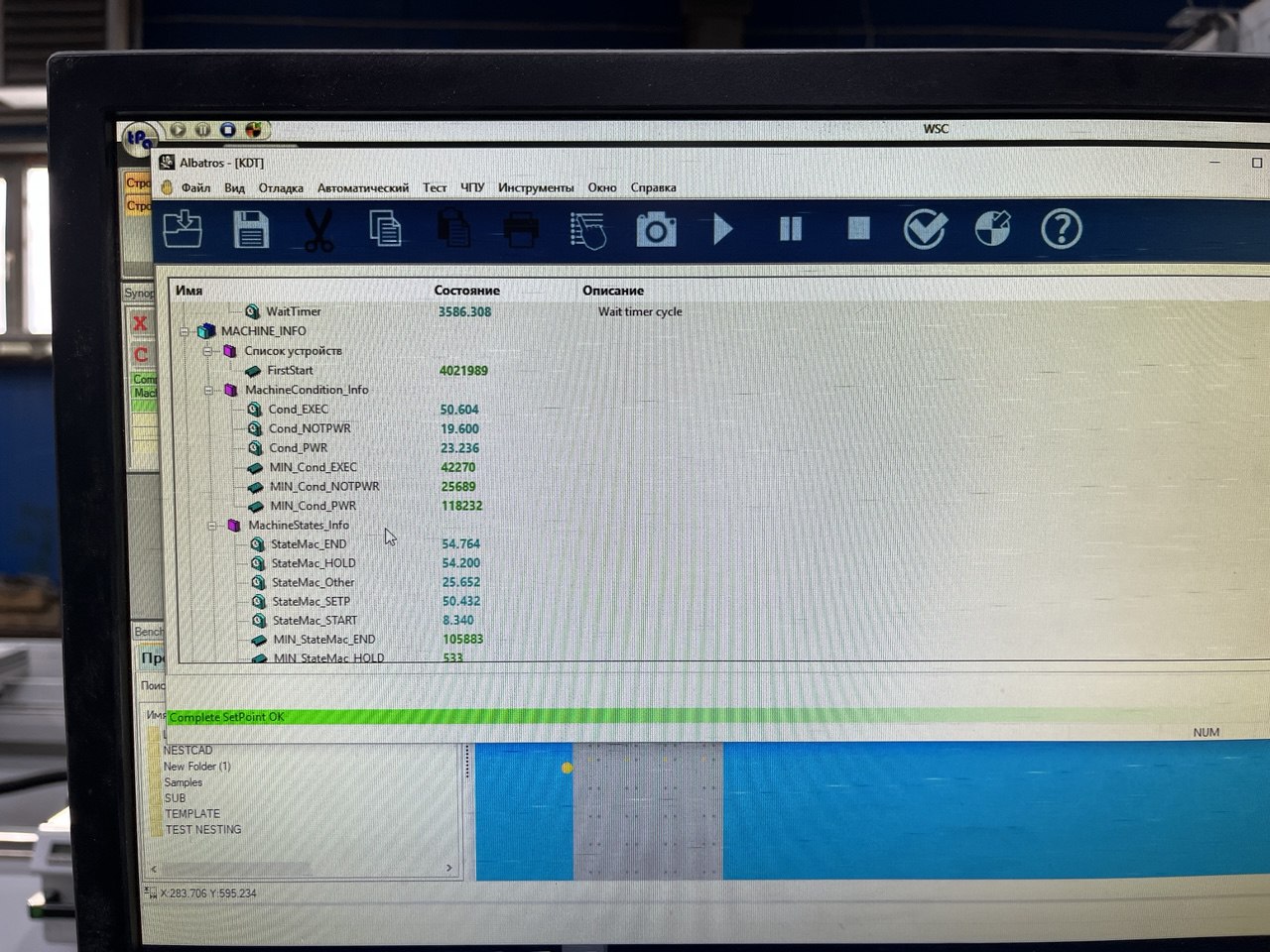The width and height of the screenshot is (1270, 952).
Task: Collapse the MachineCondition_Info group
Action: [x=208, y=390]
